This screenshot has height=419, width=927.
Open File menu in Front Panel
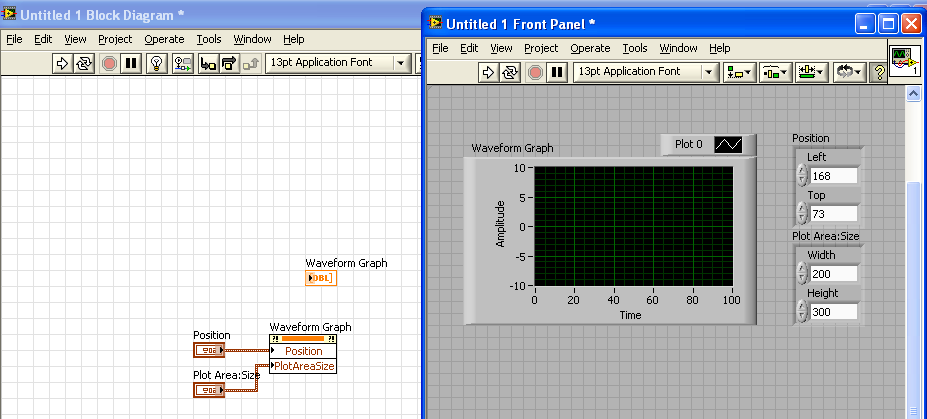click(440, 48)
